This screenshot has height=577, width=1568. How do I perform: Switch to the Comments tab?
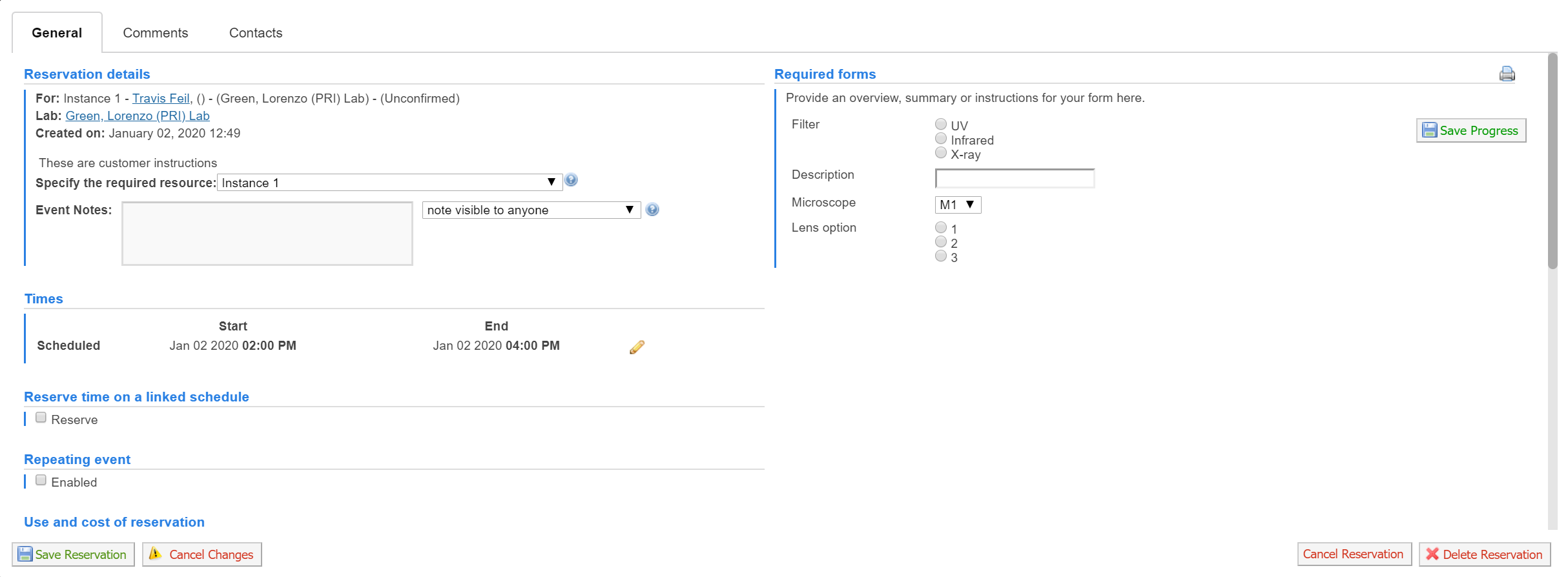point(156,33)
